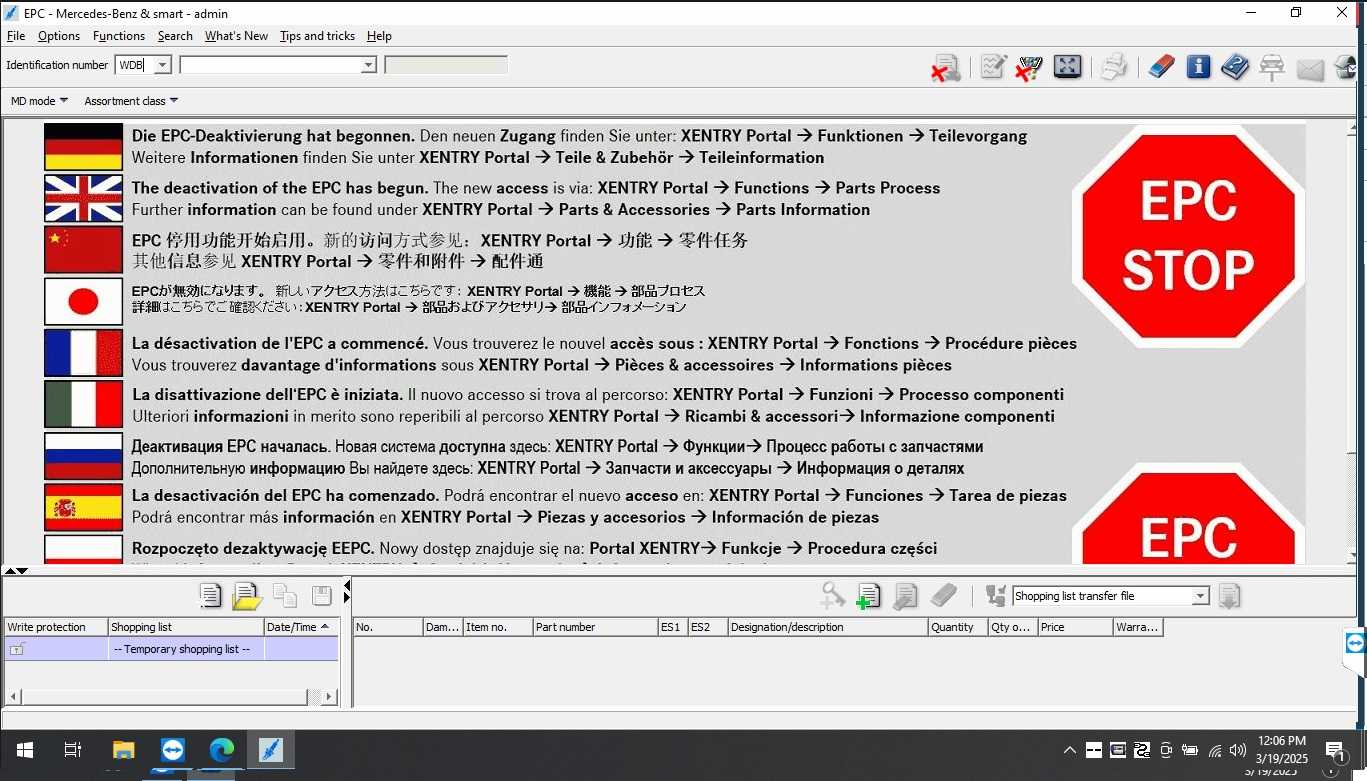Click the full-screen expand arrows icon

[x=1067, y=67]
